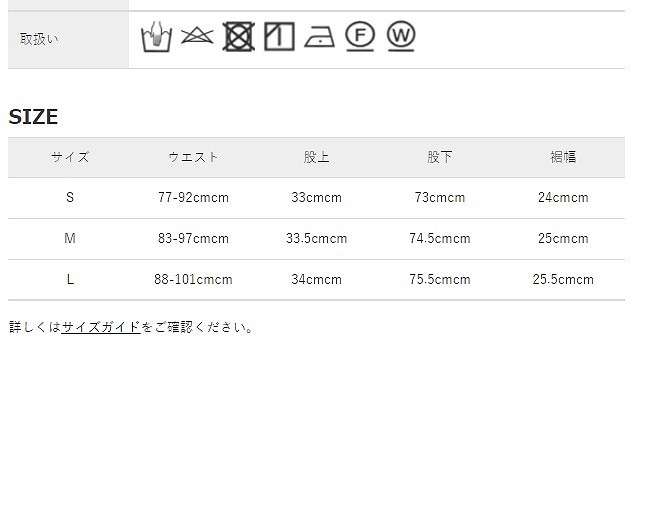Screen dimensions: 645x507
Task: Click the 88-101cmcm waist value
Action: pyautogui.click(x=193, y=280)
